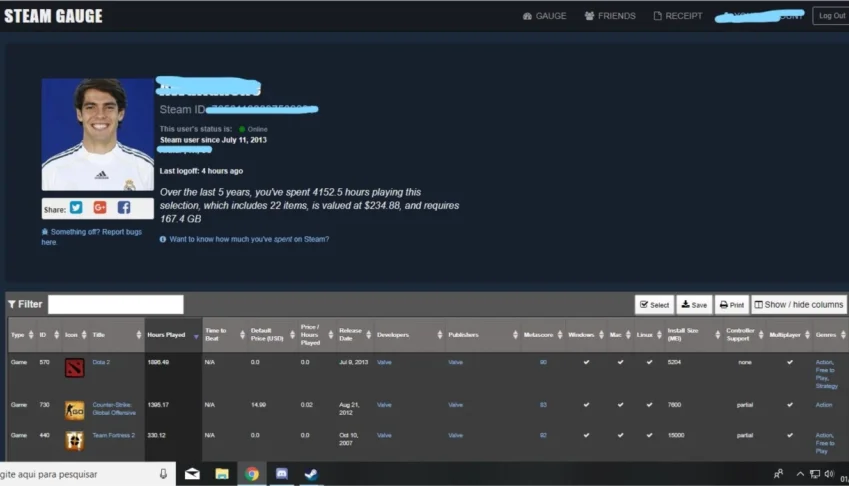Open the FRIENDS page
Image resolution: width=849 pixels, height=486 pixels.
[610, 16]
